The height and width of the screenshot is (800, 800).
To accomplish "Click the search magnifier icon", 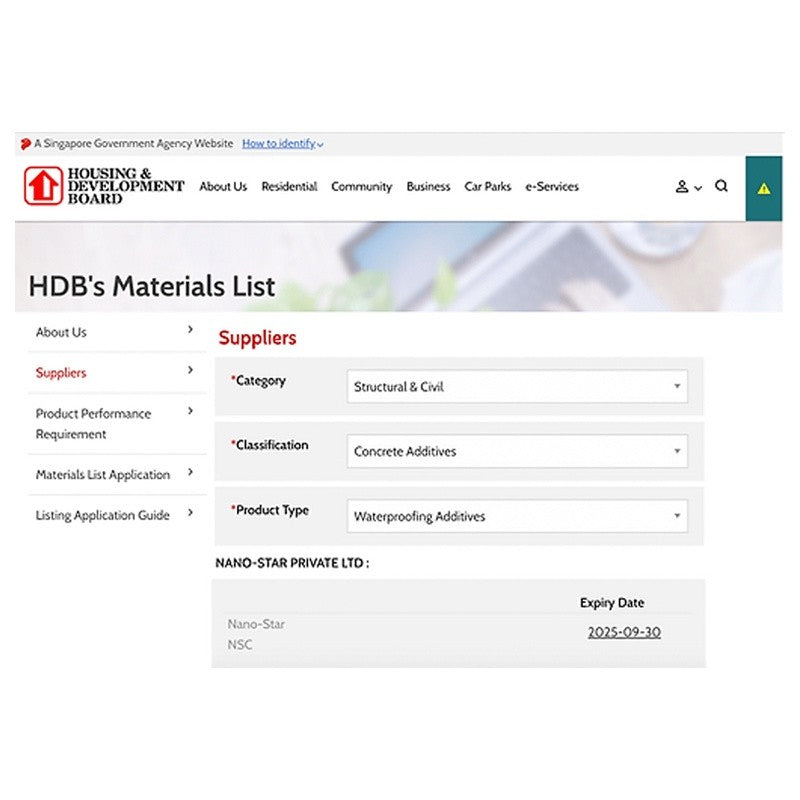I will (x=721, y=186).
